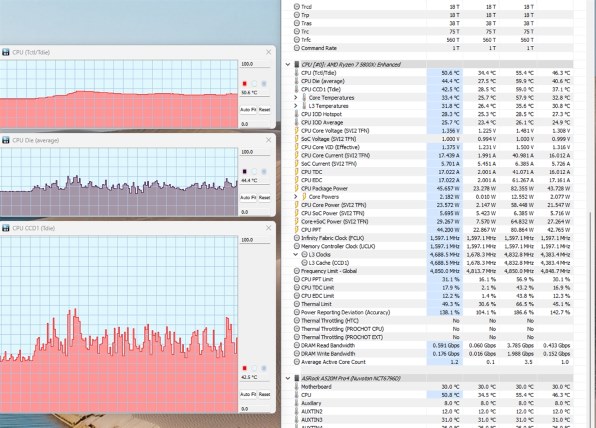Click the circle icon of Command Rate row
Image resolution: width=596 pixels, height=428 pixels.
[297, 48]
